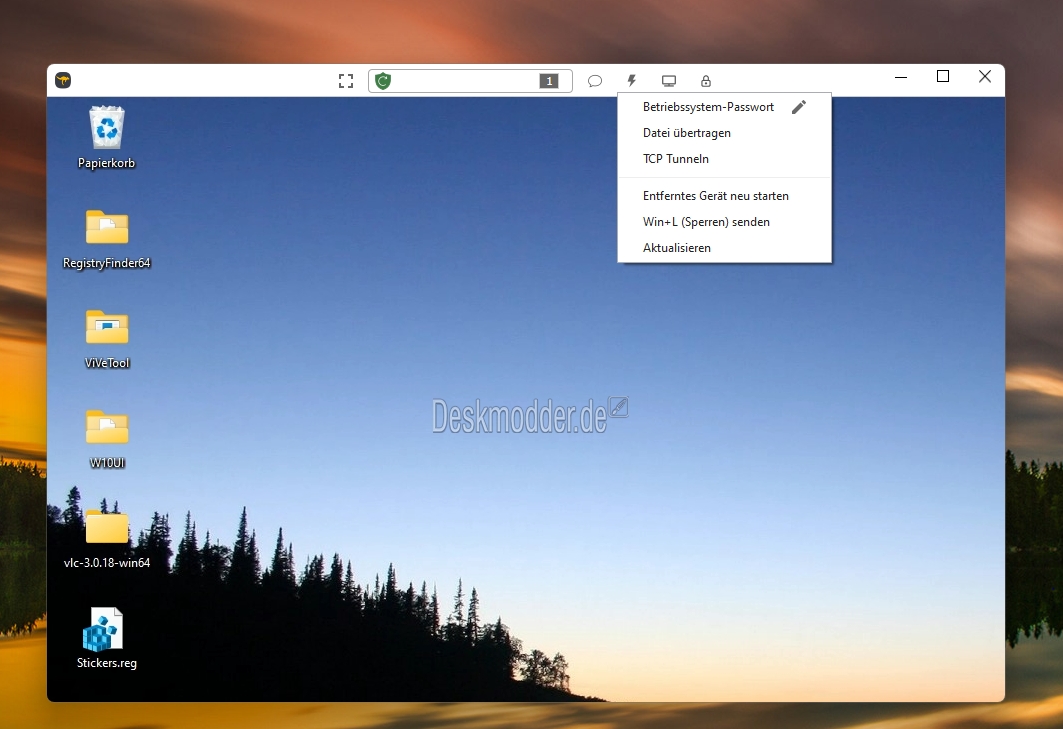Select the RegistryFinder64 folder
This screenshot has width=1063, height=729.
[106, 239]
